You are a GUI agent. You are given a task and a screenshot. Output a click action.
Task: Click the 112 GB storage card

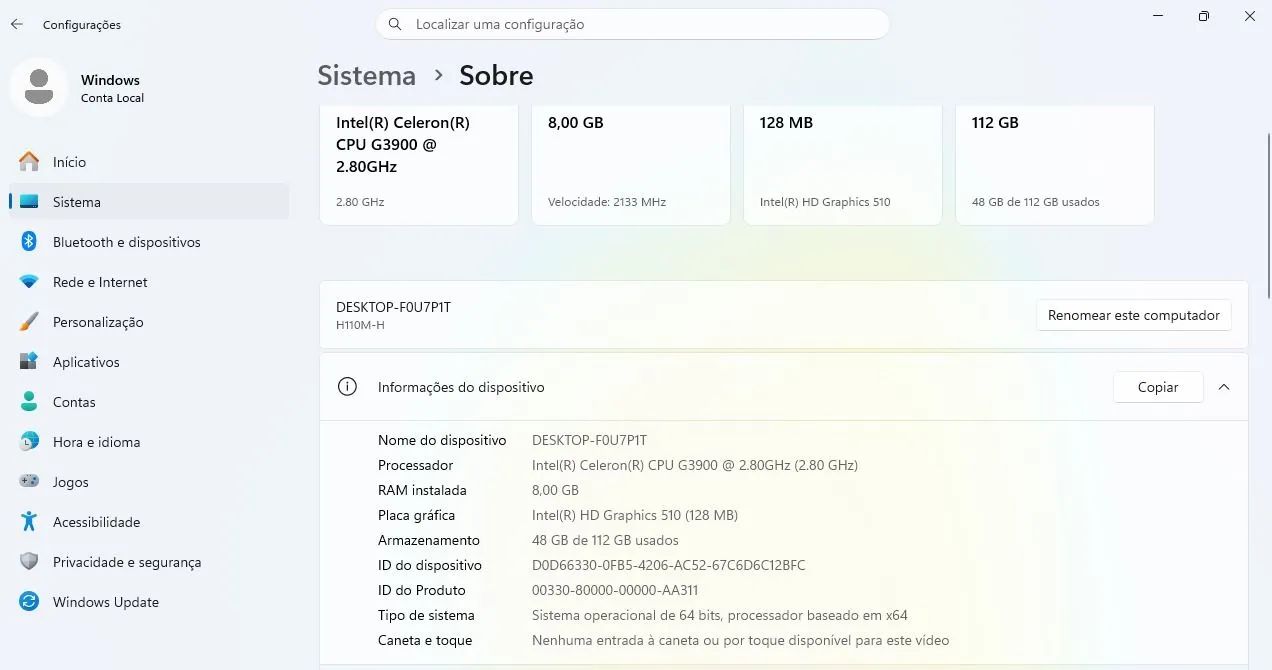pos(1055,165)
